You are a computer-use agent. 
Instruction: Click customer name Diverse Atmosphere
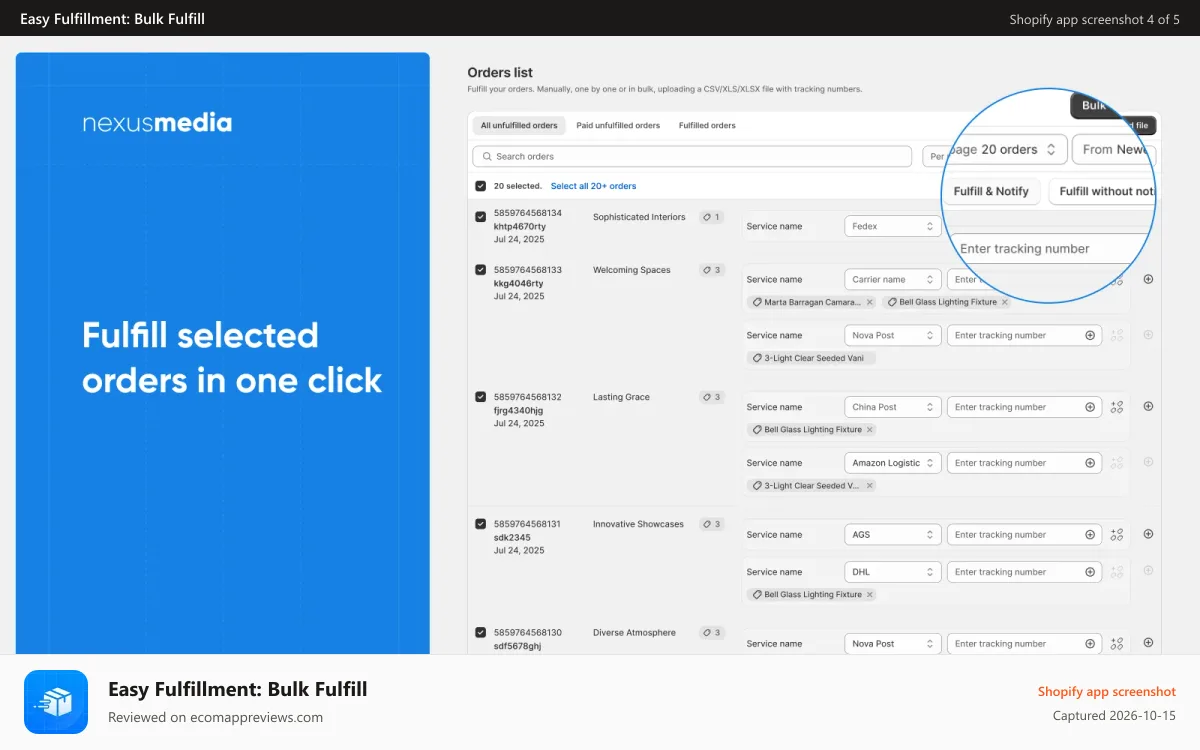634,633
